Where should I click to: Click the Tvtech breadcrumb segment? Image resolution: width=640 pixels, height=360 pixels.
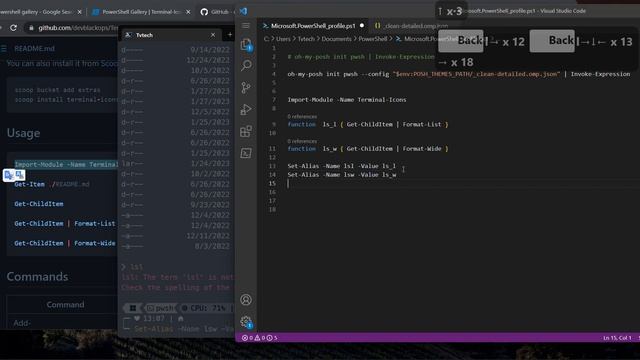(306, 39)
